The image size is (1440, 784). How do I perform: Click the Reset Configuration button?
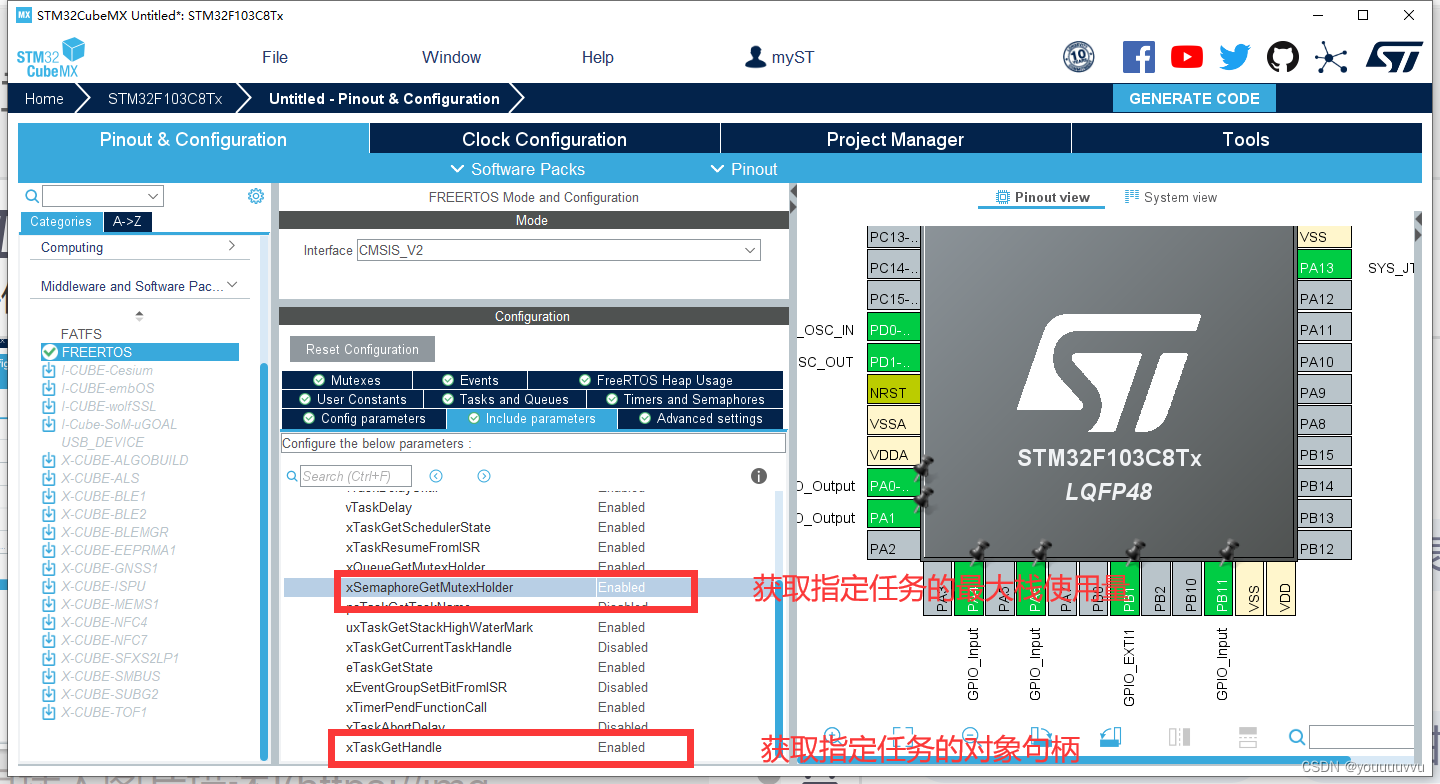(x=362, y=349)
